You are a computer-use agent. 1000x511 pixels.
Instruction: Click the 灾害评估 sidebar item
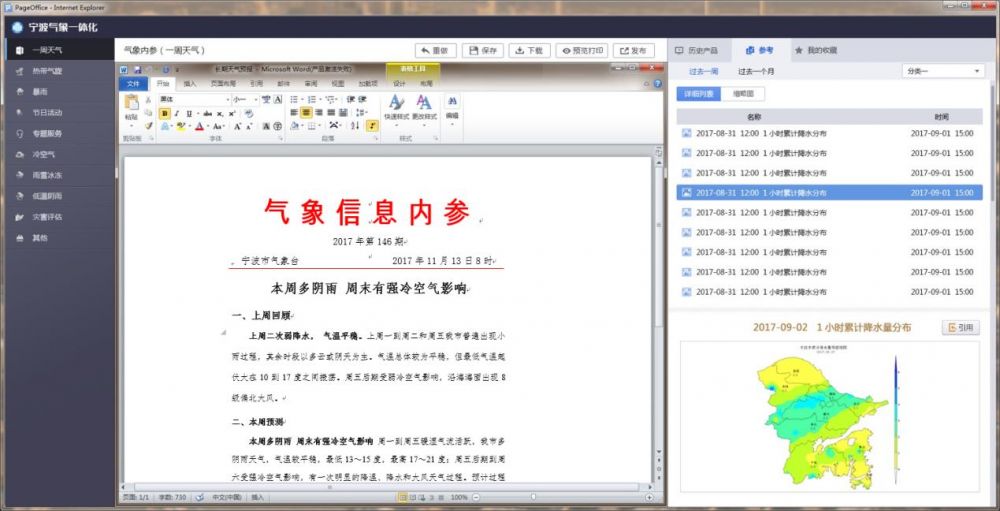tap(47, 216)
